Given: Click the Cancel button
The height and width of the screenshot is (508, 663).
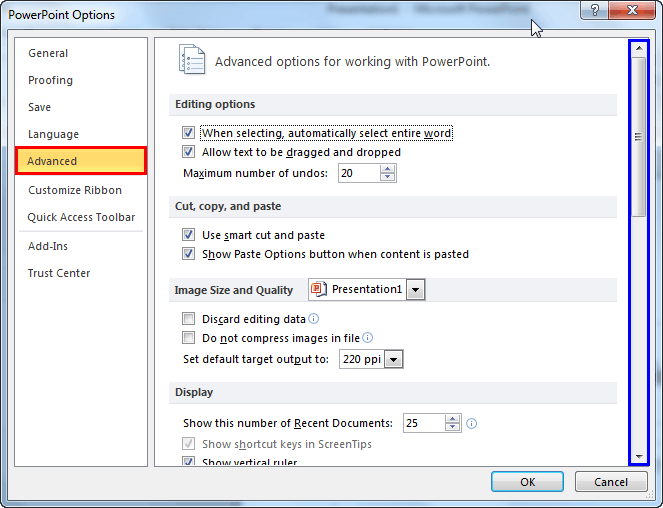Looking at the screenshot, I should [611, 482].
